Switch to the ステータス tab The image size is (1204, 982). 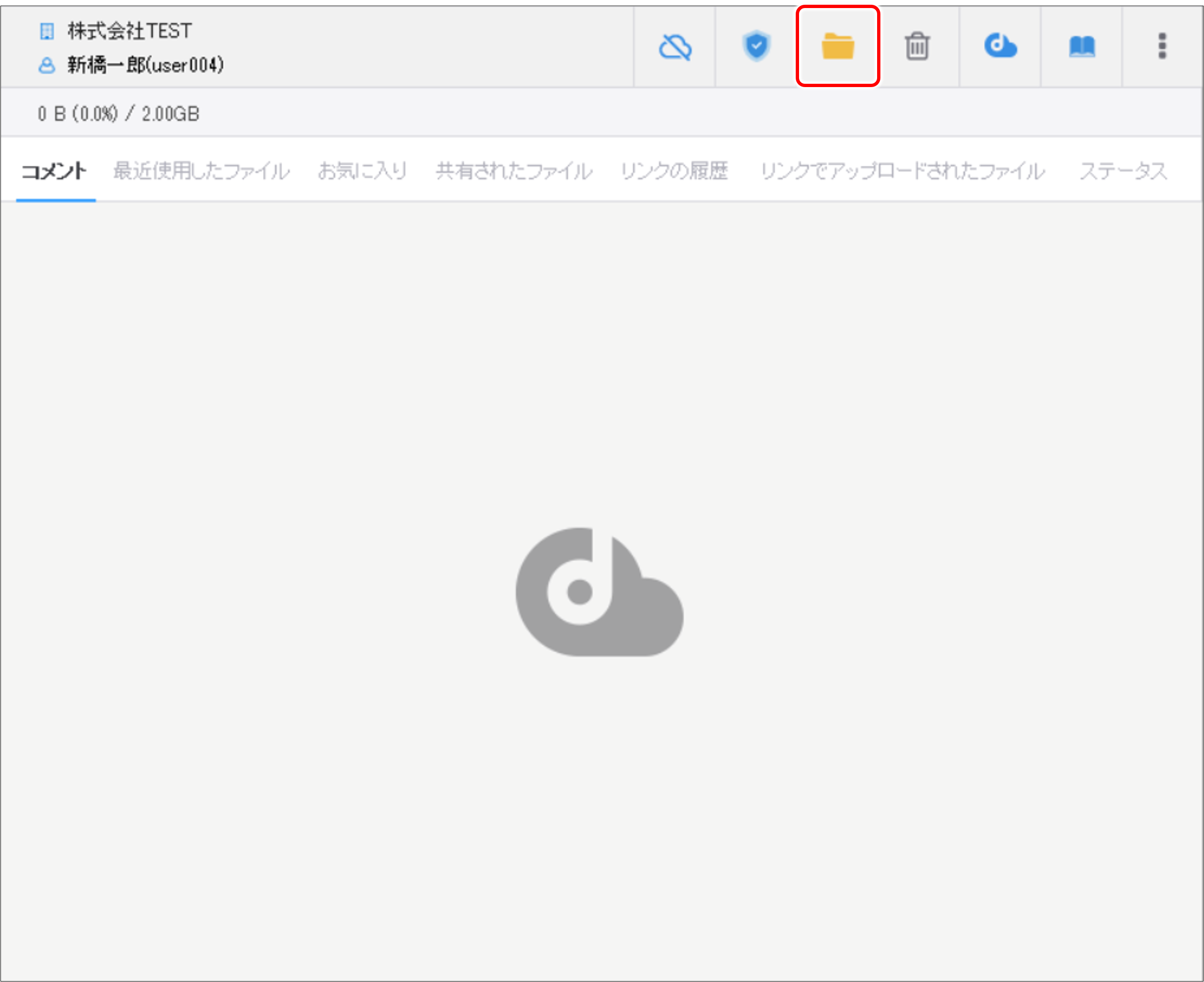click(1123, 171)
